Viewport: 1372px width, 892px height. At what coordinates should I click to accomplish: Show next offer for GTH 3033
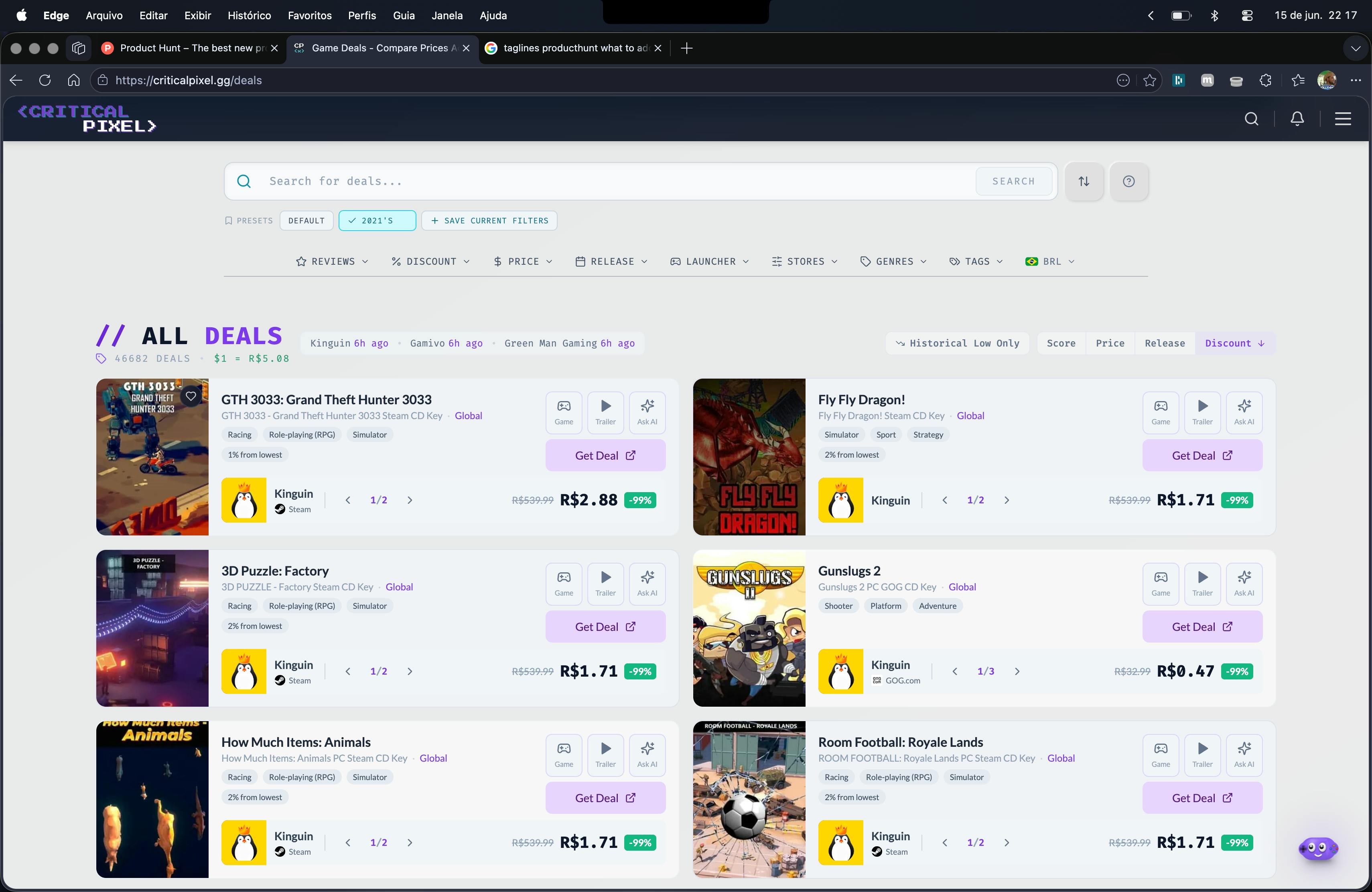point(409,500)
